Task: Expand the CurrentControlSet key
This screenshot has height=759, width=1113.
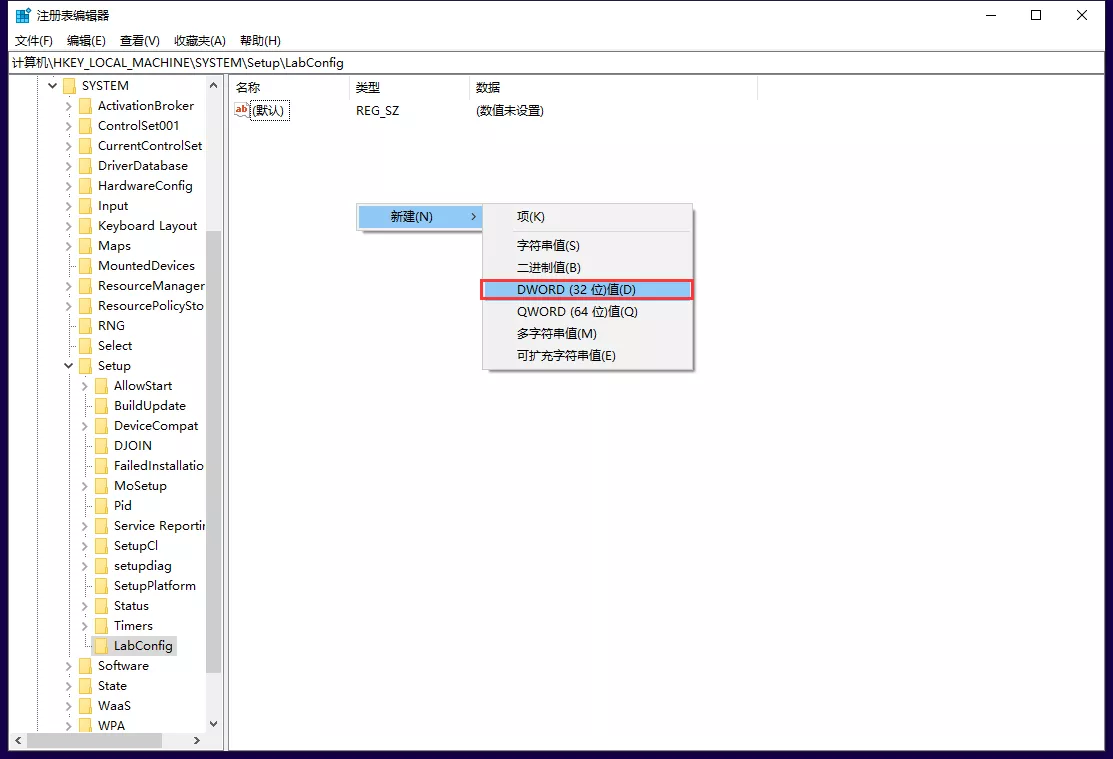Action: click(x=68, y=146)
